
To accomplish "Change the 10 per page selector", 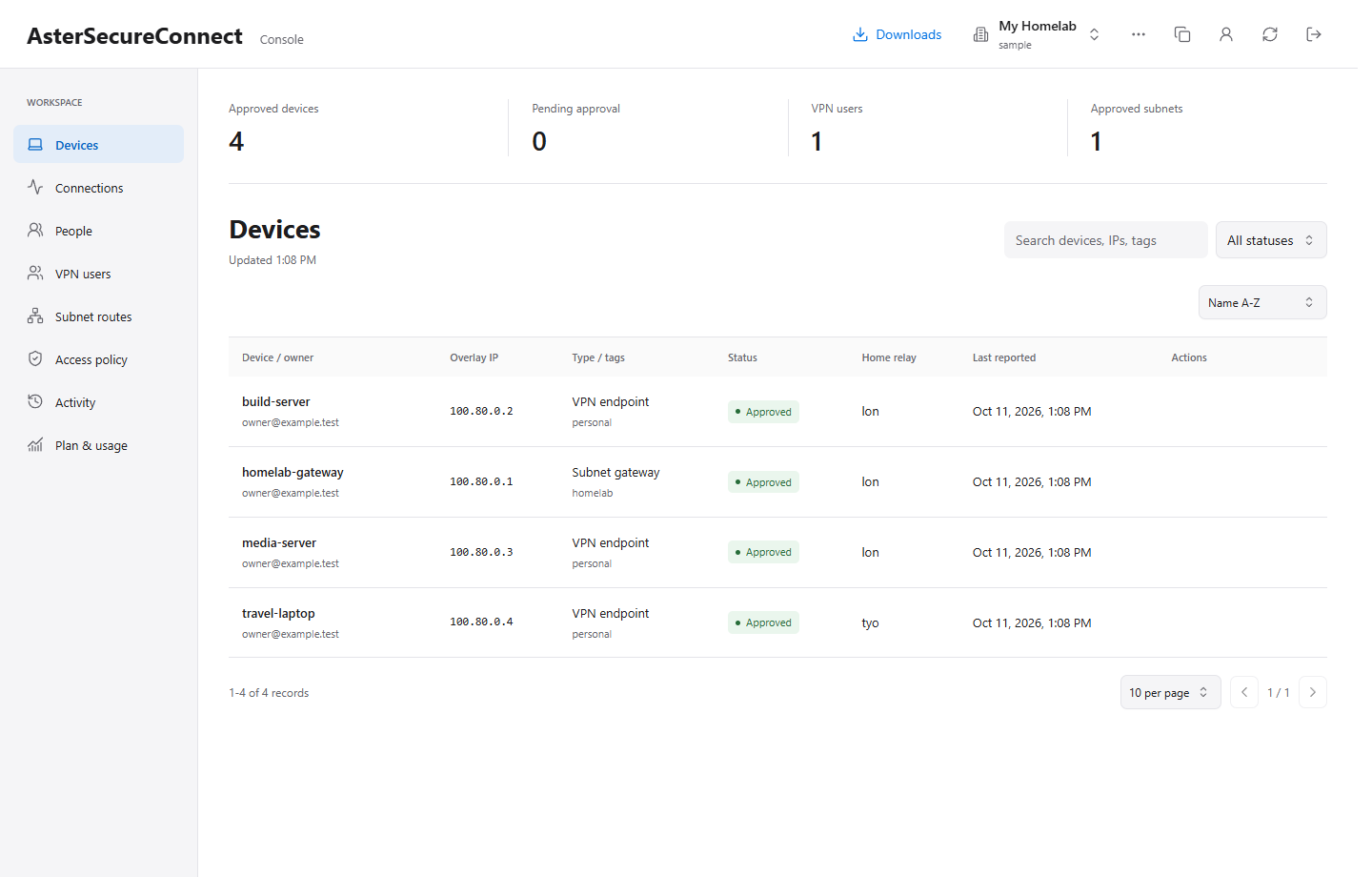I will (1170, 692).
